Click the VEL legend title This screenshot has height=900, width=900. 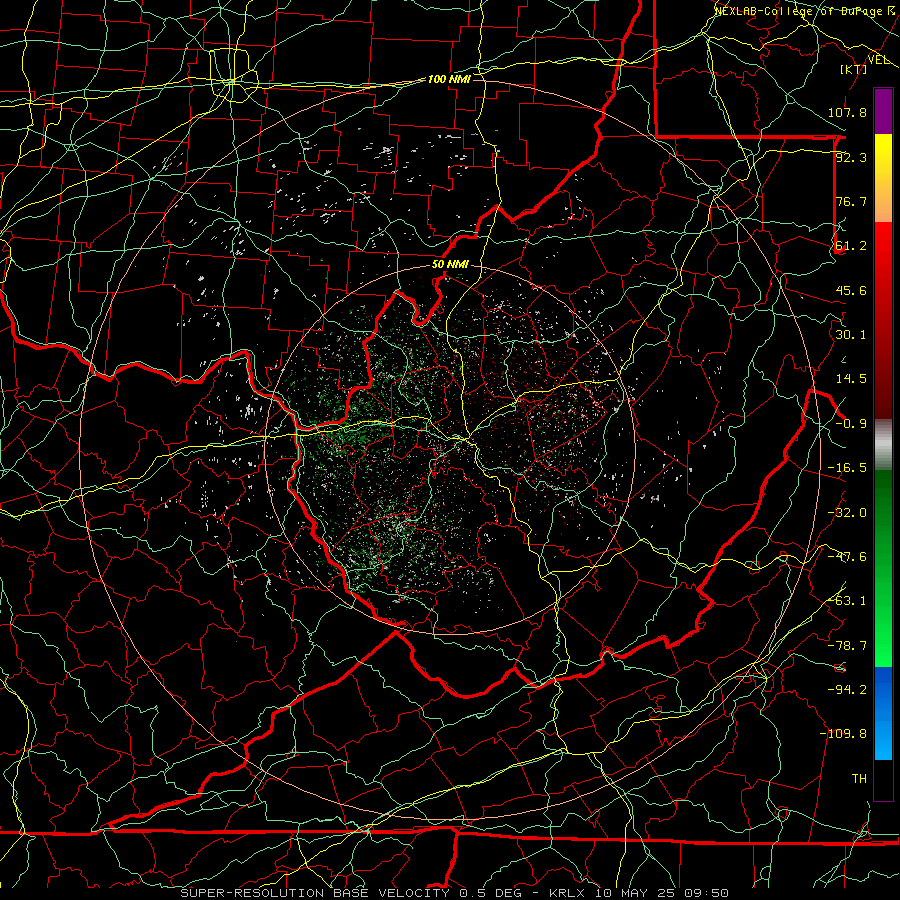point(879,60)
